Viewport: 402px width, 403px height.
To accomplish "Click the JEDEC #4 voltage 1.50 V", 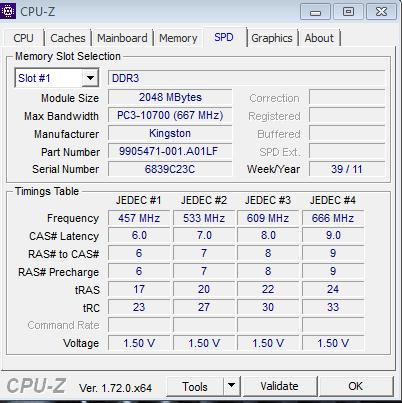I will tap(333, 343).
